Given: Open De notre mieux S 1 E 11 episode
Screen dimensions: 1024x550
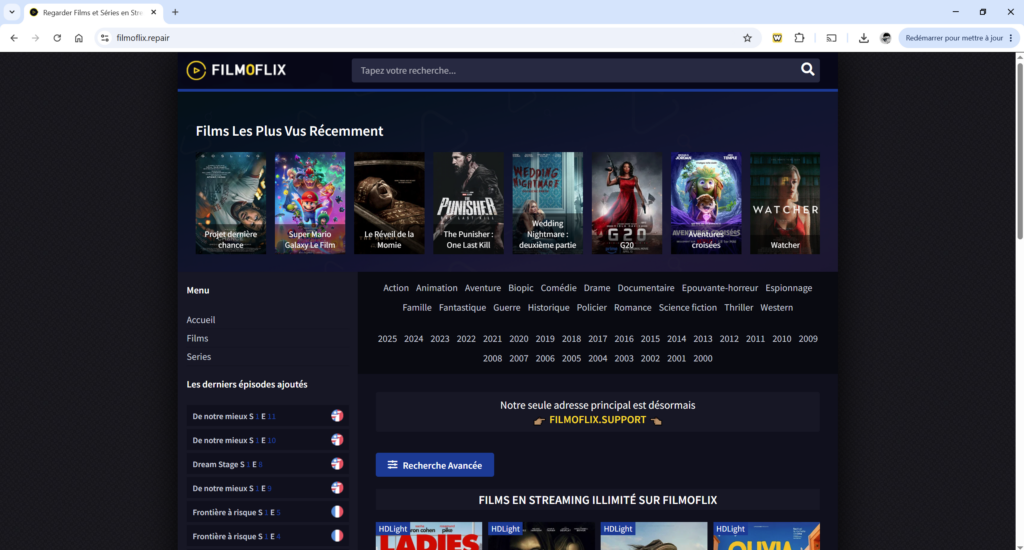Looking at the screenshot, I should click(268, 416).
